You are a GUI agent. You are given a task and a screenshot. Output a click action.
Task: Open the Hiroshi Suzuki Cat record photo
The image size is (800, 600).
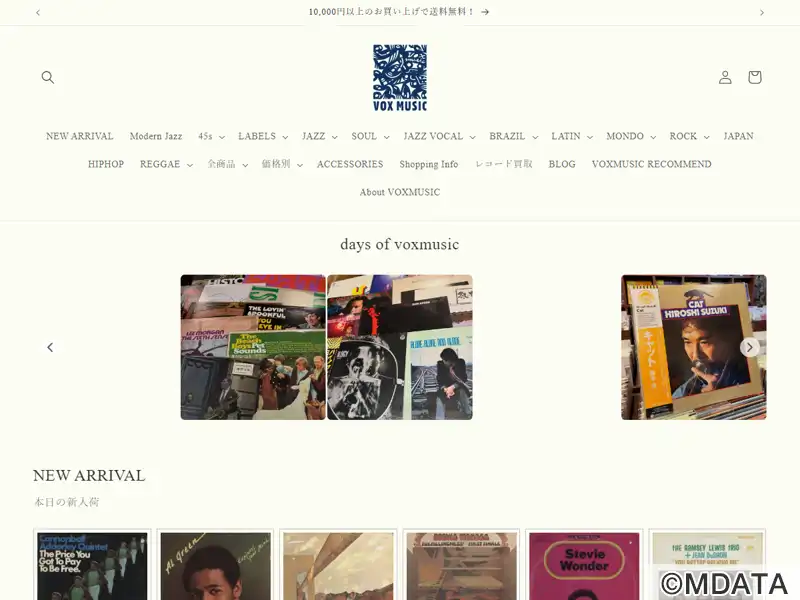[x=694, y=347]
